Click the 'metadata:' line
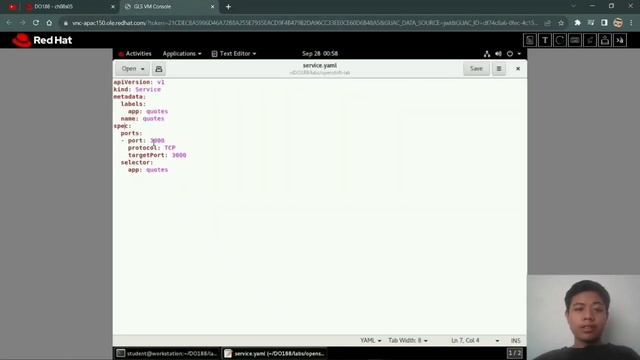Image resolution: width=640 pixels, height=360 pixels. click(129, 97)
